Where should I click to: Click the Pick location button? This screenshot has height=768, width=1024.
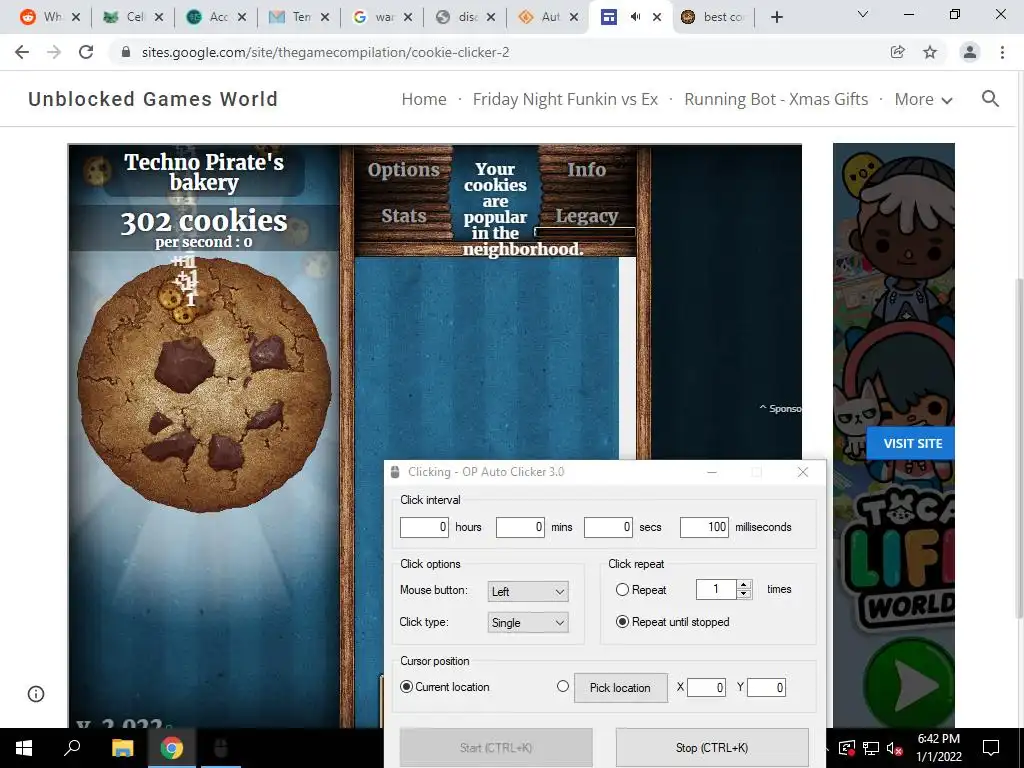pyautogui.click(x=620, y=688)
